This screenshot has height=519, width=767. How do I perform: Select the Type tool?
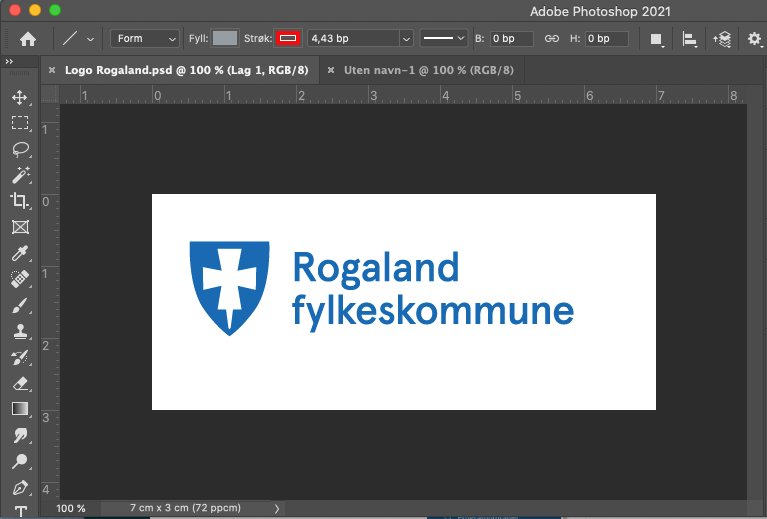click(x=20, y=512)
